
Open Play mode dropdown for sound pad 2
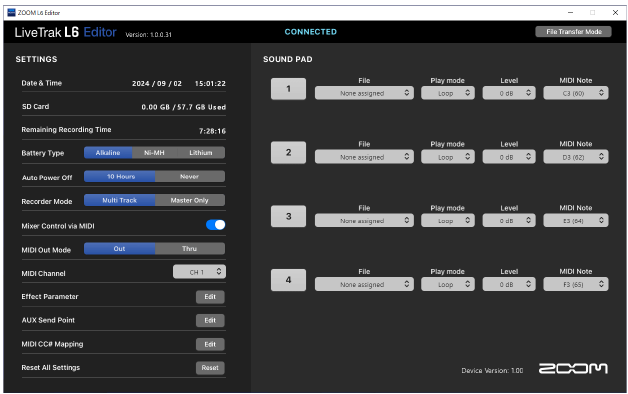(x=448, y=157)
